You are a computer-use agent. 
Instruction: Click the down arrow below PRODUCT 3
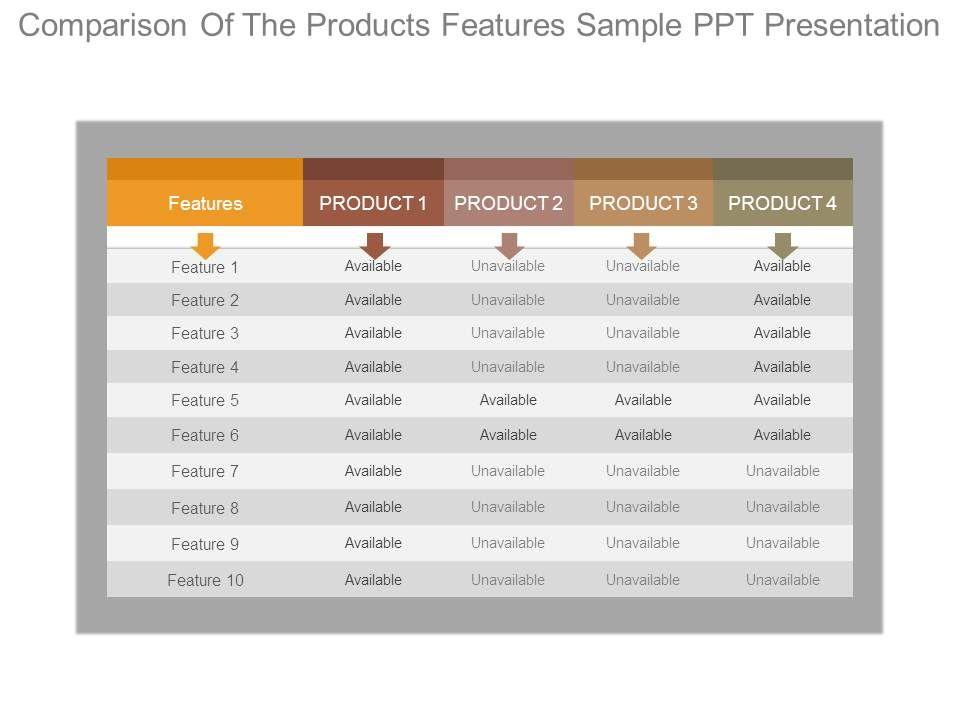coord(642,245)
